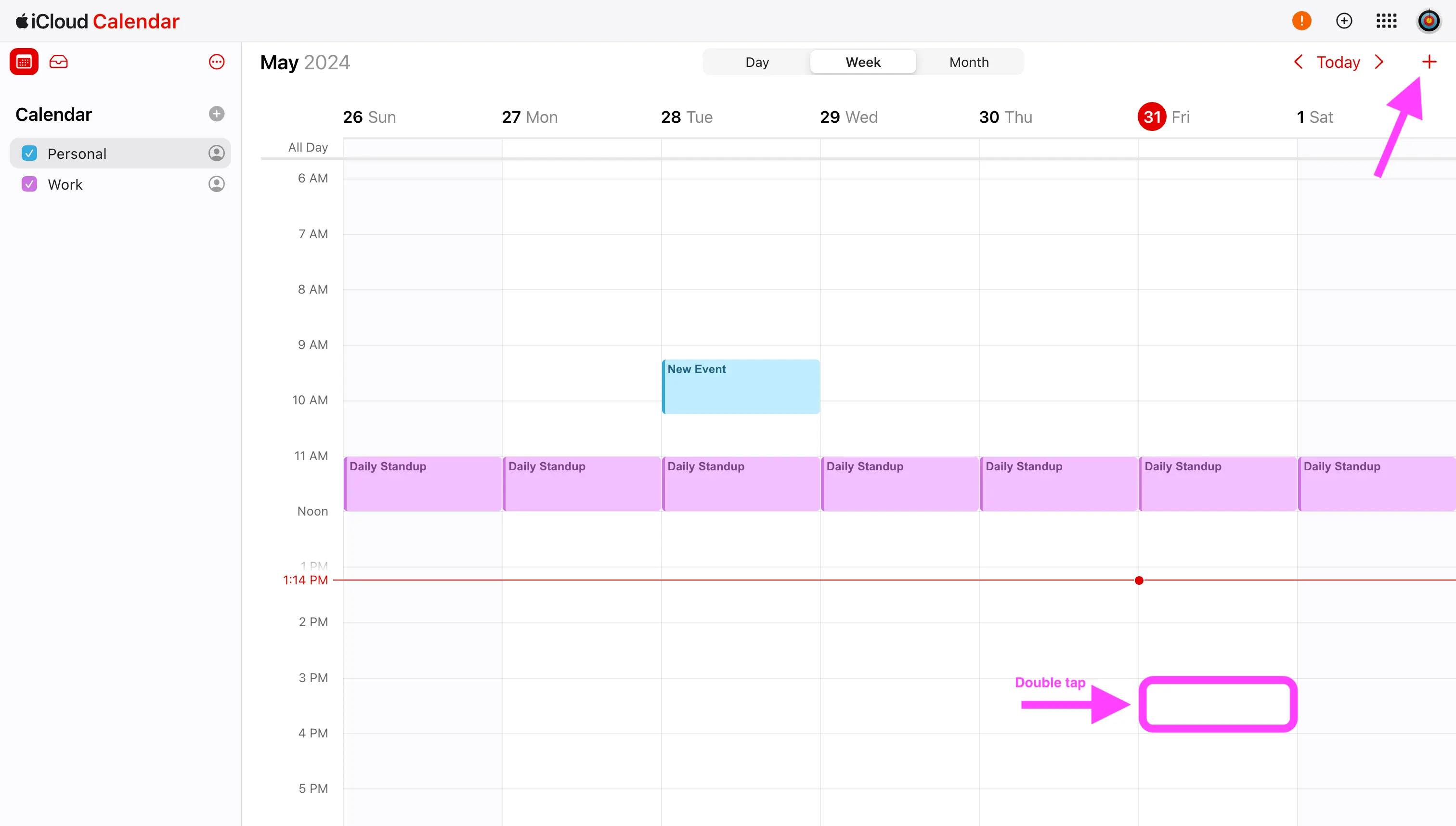
Task: Switch to the Week tab
Action: coord(864,62)
